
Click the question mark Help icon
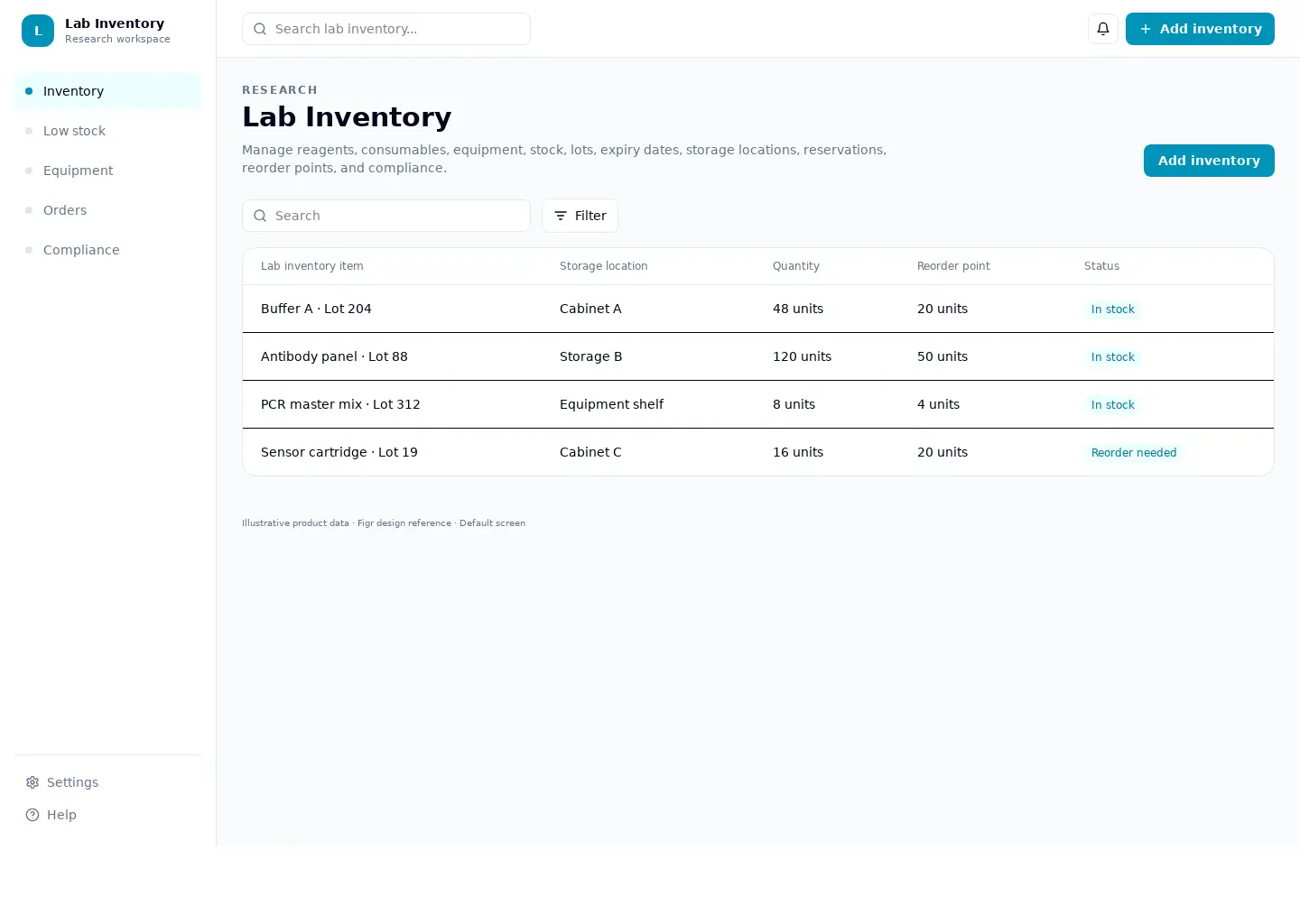[32, 815]
